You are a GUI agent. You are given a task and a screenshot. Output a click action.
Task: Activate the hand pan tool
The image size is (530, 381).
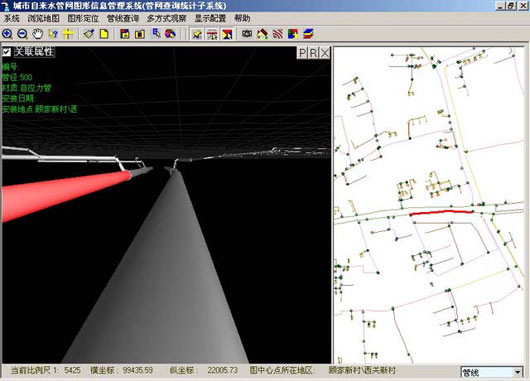pyautogui.click(x=38, y=34)
